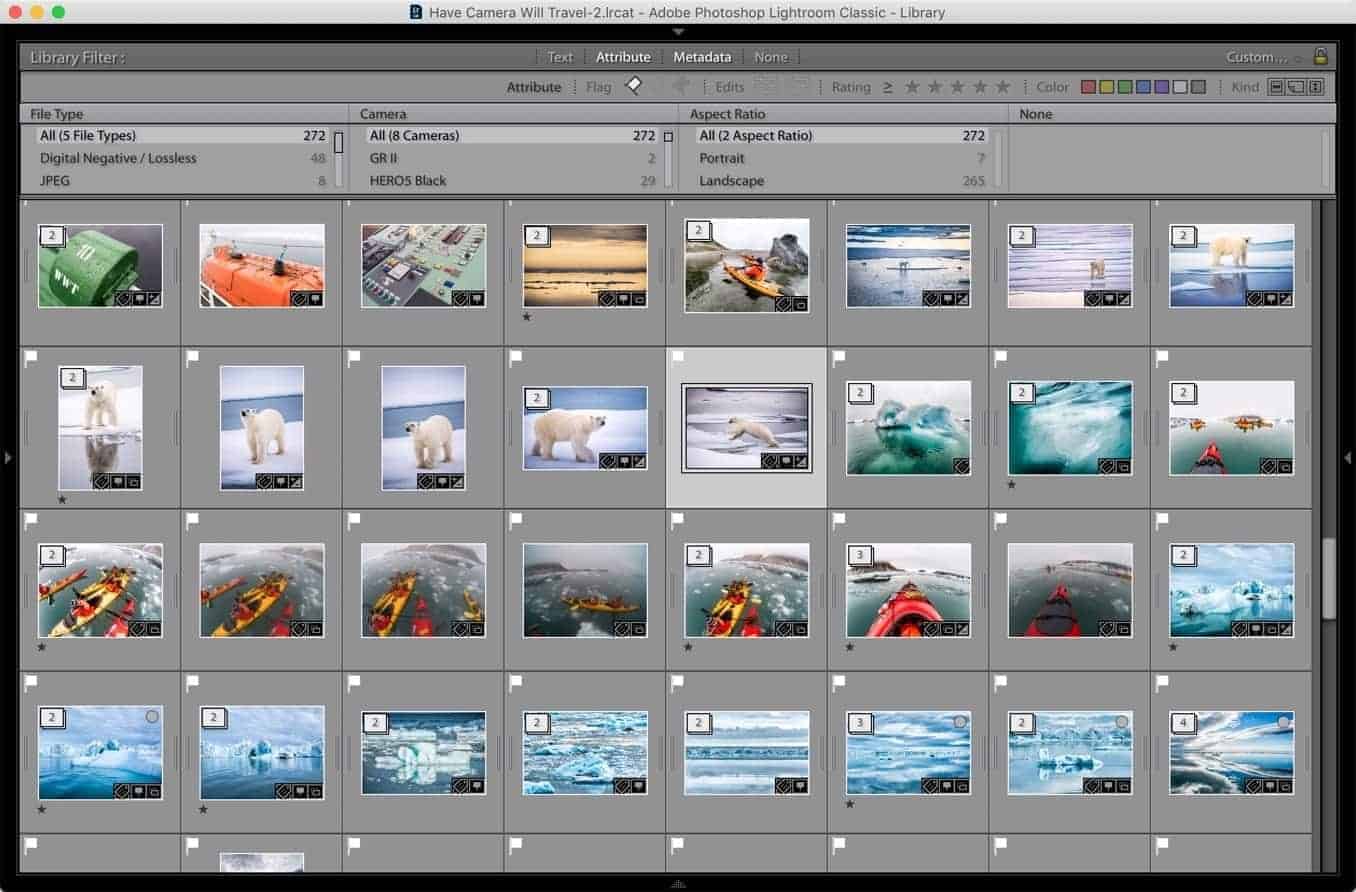Click the rating comparison ≥ symbol
This screenshot has width=1356, height=892.
pyautogui.click(x=887, y=87)
